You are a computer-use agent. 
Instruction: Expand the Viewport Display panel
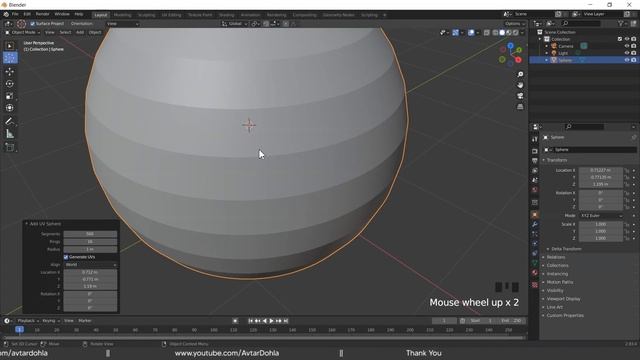coord(563,299)
